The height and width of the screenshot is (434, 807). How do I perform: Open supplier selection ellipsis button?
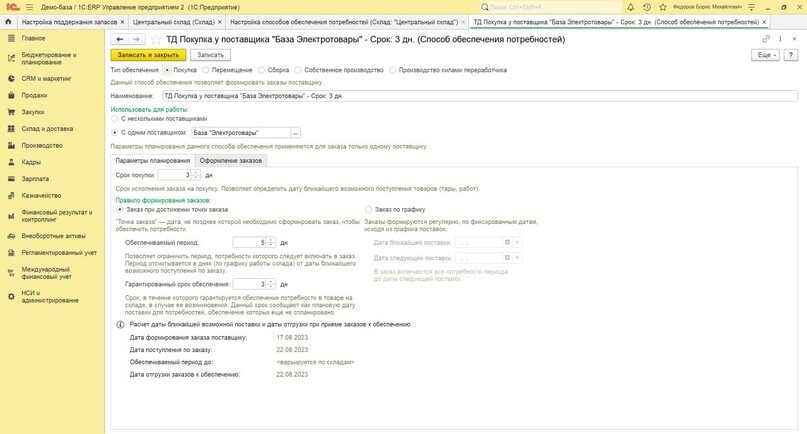[295, 133]
